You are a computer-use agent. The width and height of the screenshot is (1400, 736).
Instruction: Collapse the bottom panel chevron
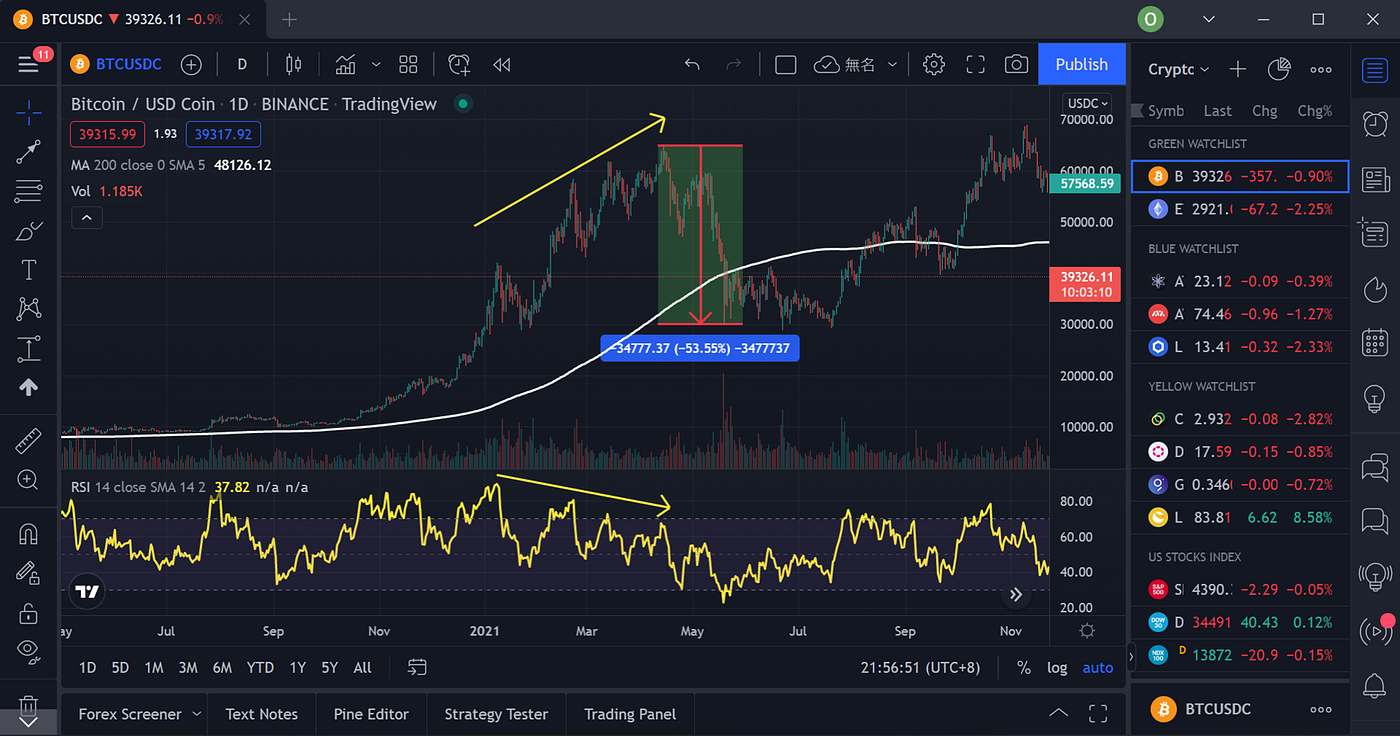coord(1057,714)
